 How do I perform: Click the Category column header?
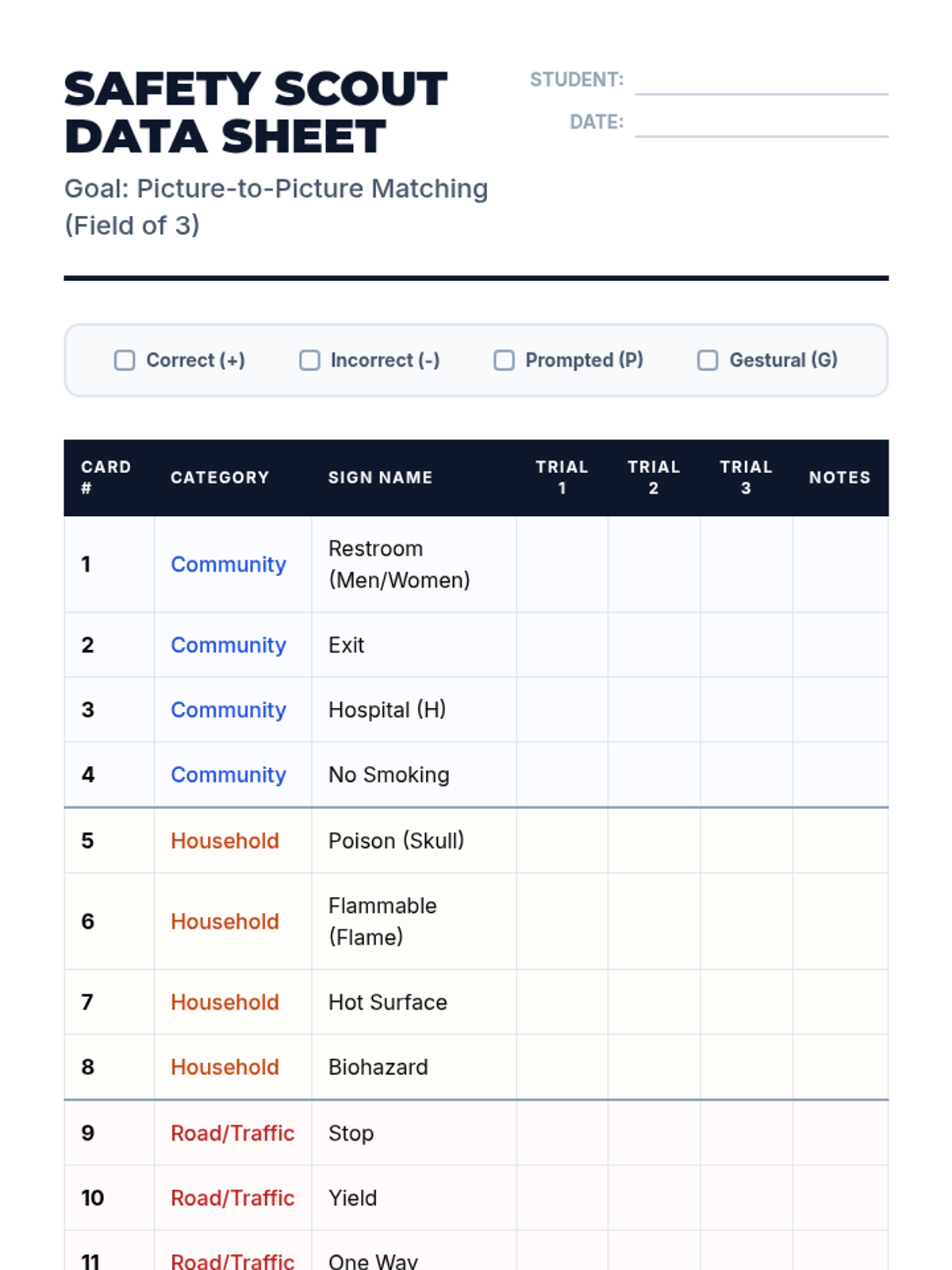[x=220, y=478]
